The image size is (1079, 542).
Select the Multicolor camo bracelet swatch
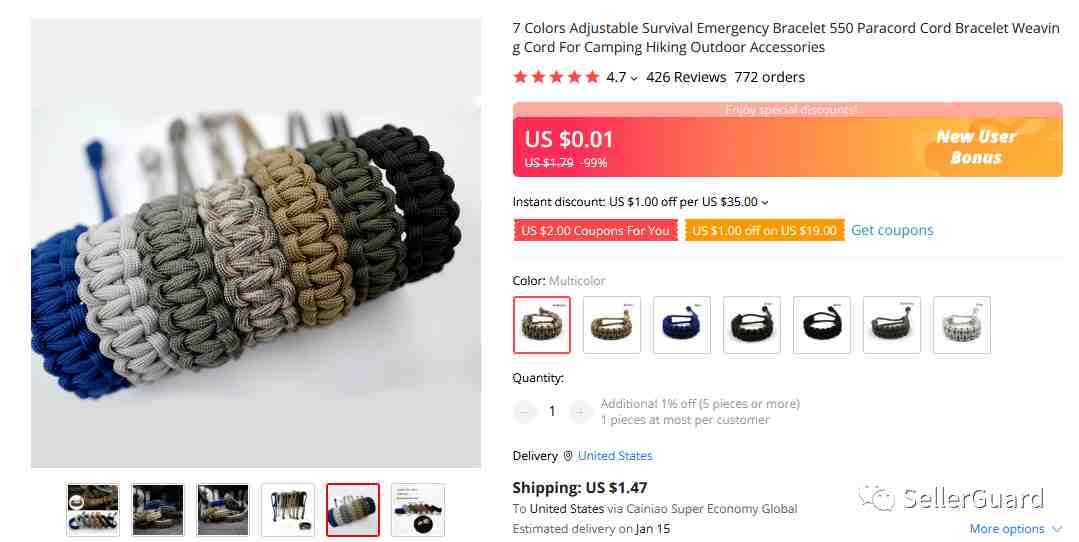(542, 325)
